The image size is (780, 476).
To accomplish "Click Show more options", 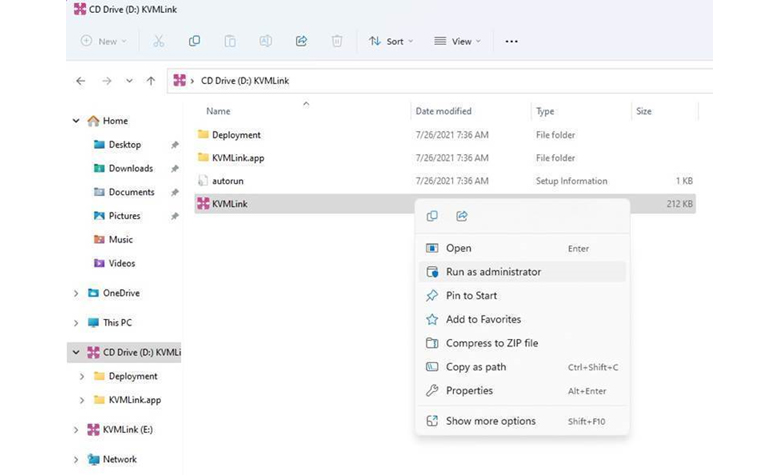I will (x=522, y=421).
